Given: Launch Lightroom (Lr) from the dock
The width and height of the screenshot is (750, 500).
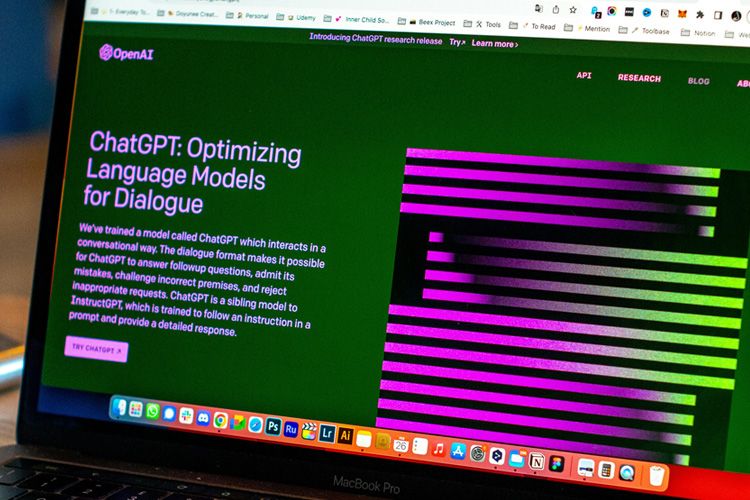Looking at the screenshot, I should pyautogui.click(x=327, y=433).
